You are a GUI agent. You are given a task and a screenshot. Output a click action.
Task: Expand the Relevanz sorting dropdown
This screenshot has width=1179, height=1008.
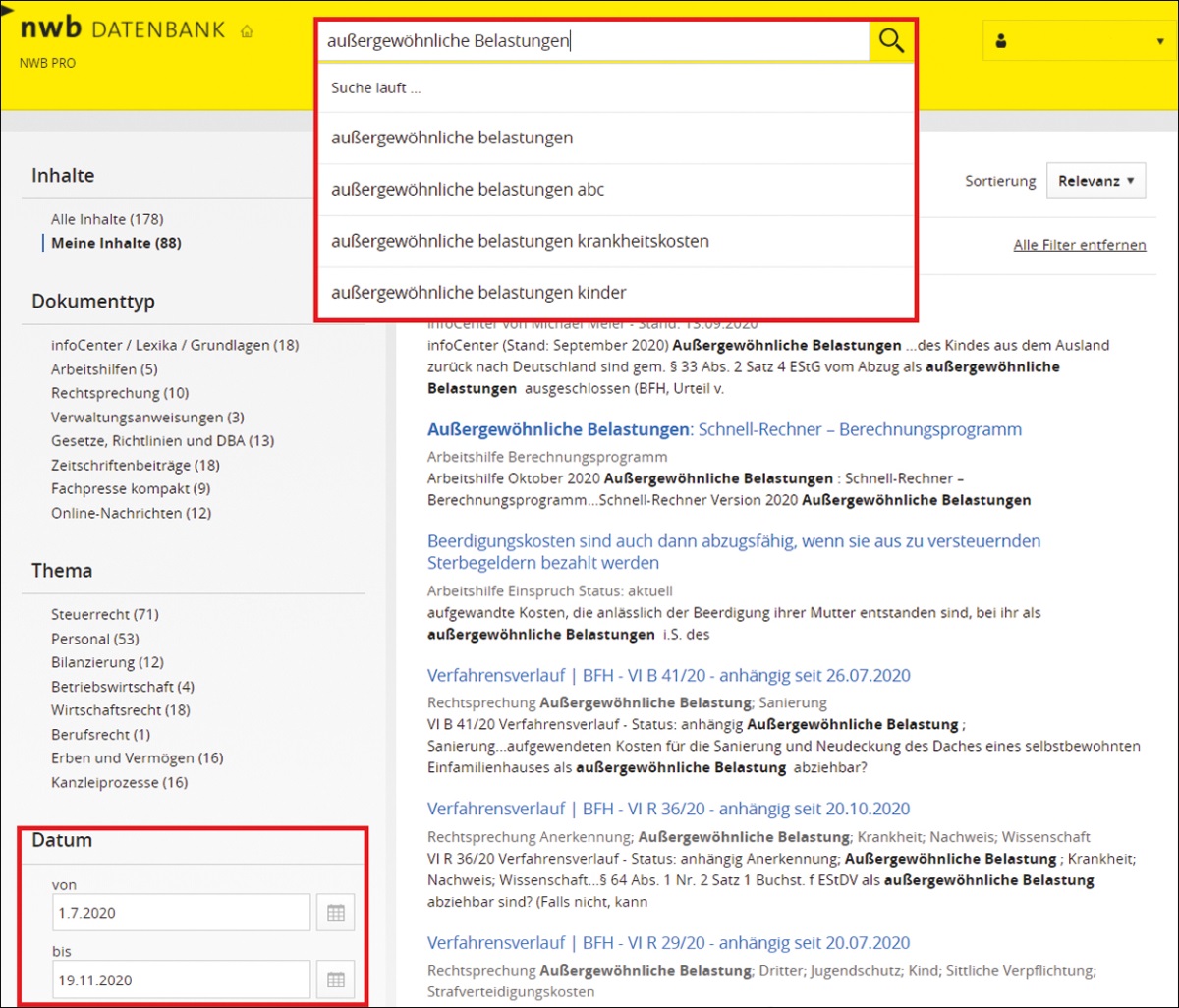coord(1095,181)
